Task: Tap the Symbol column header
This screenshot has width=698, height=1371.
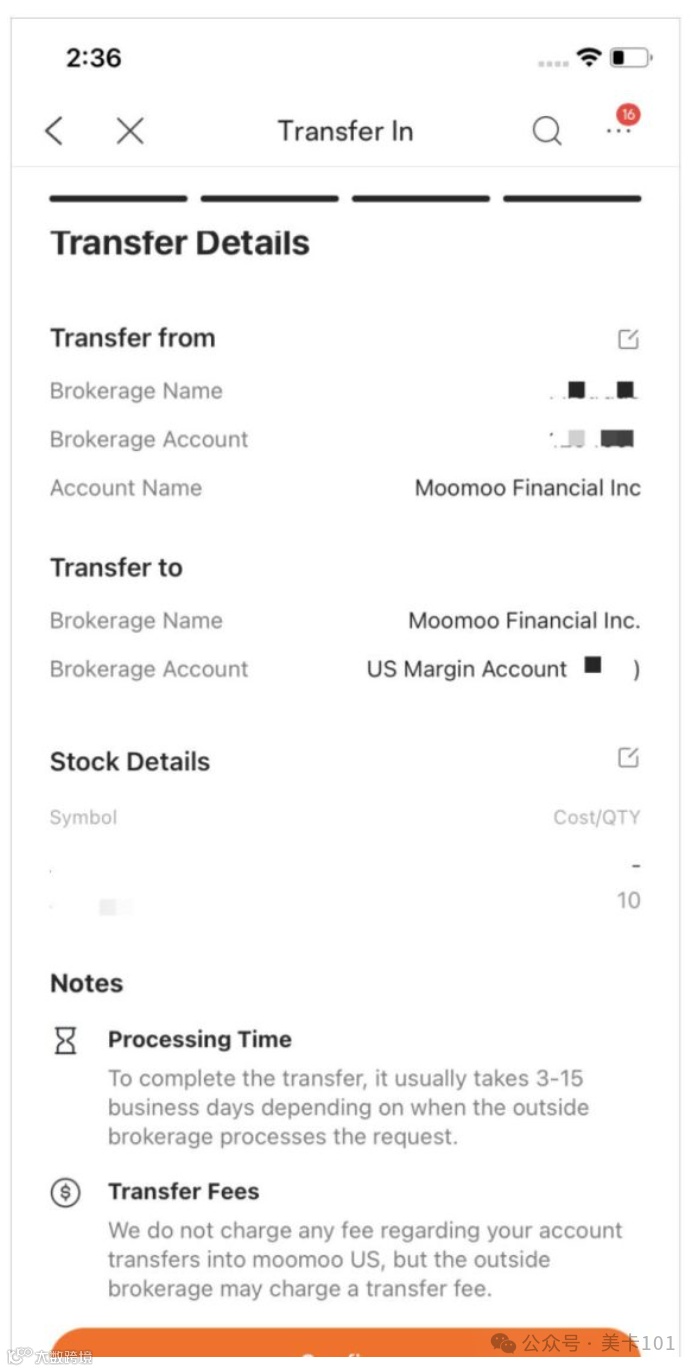Action: [x=84, y=817]
